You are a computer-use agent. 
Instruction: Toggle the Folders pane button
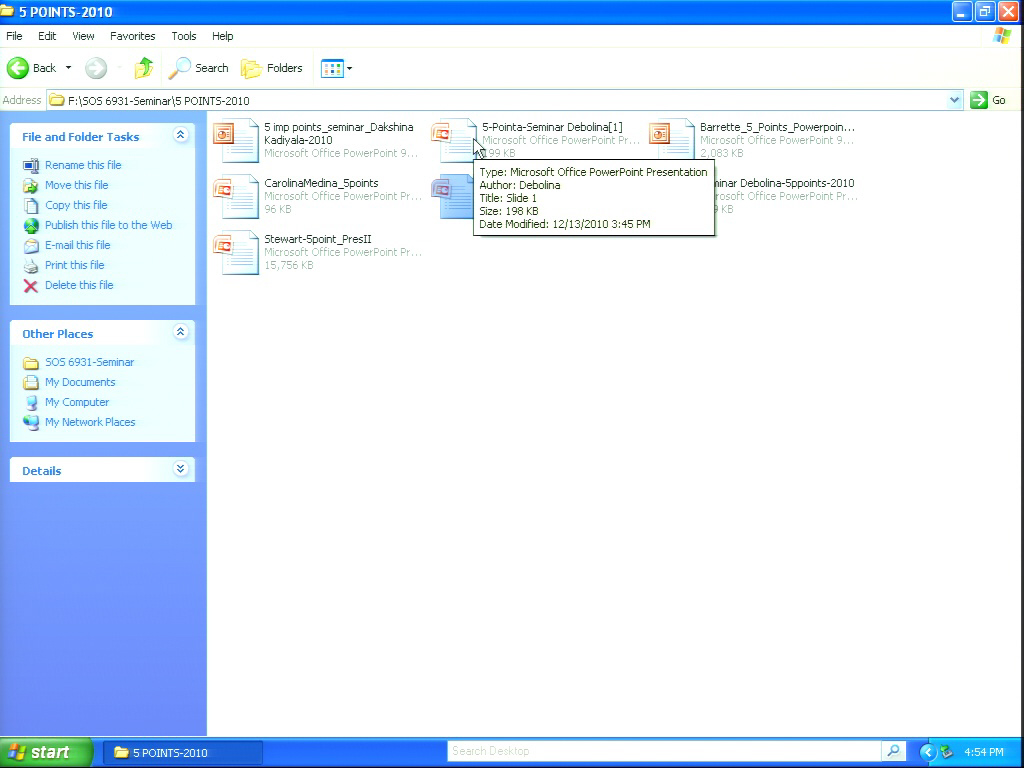point(272,68)
